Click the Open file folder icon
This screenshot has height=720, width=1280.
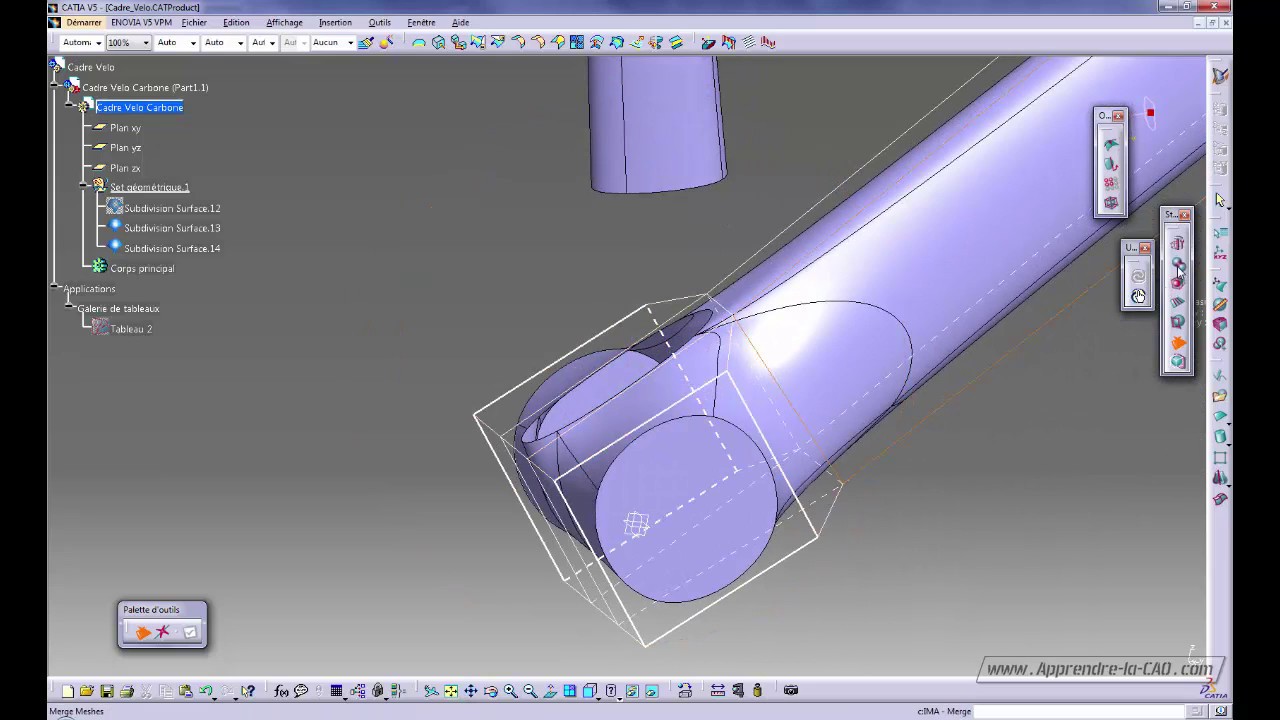coord(87,691)
